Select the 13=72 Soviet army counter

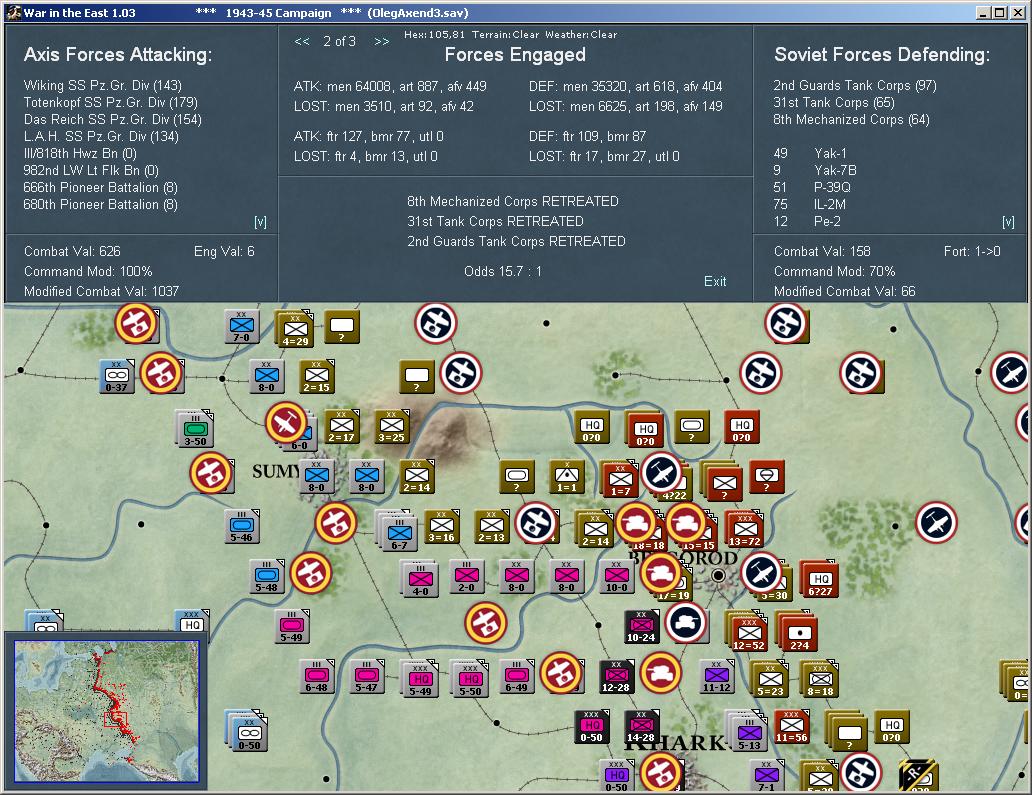(745, 530)
